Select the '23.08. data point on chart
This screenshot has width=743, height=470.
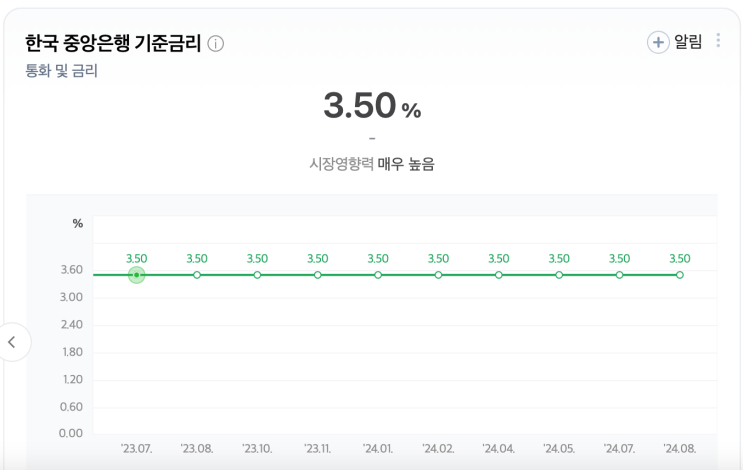pos(197,275)
